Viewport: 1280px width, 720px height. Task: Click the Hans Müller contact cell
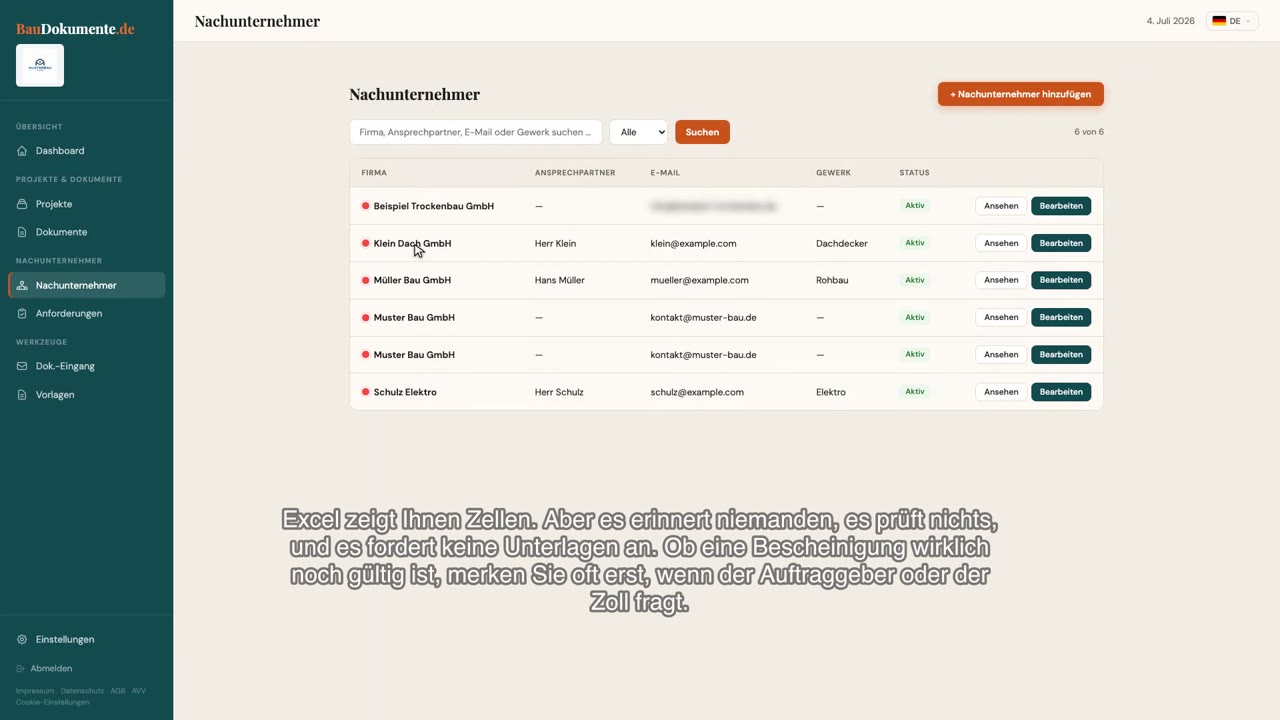(560, 280)
